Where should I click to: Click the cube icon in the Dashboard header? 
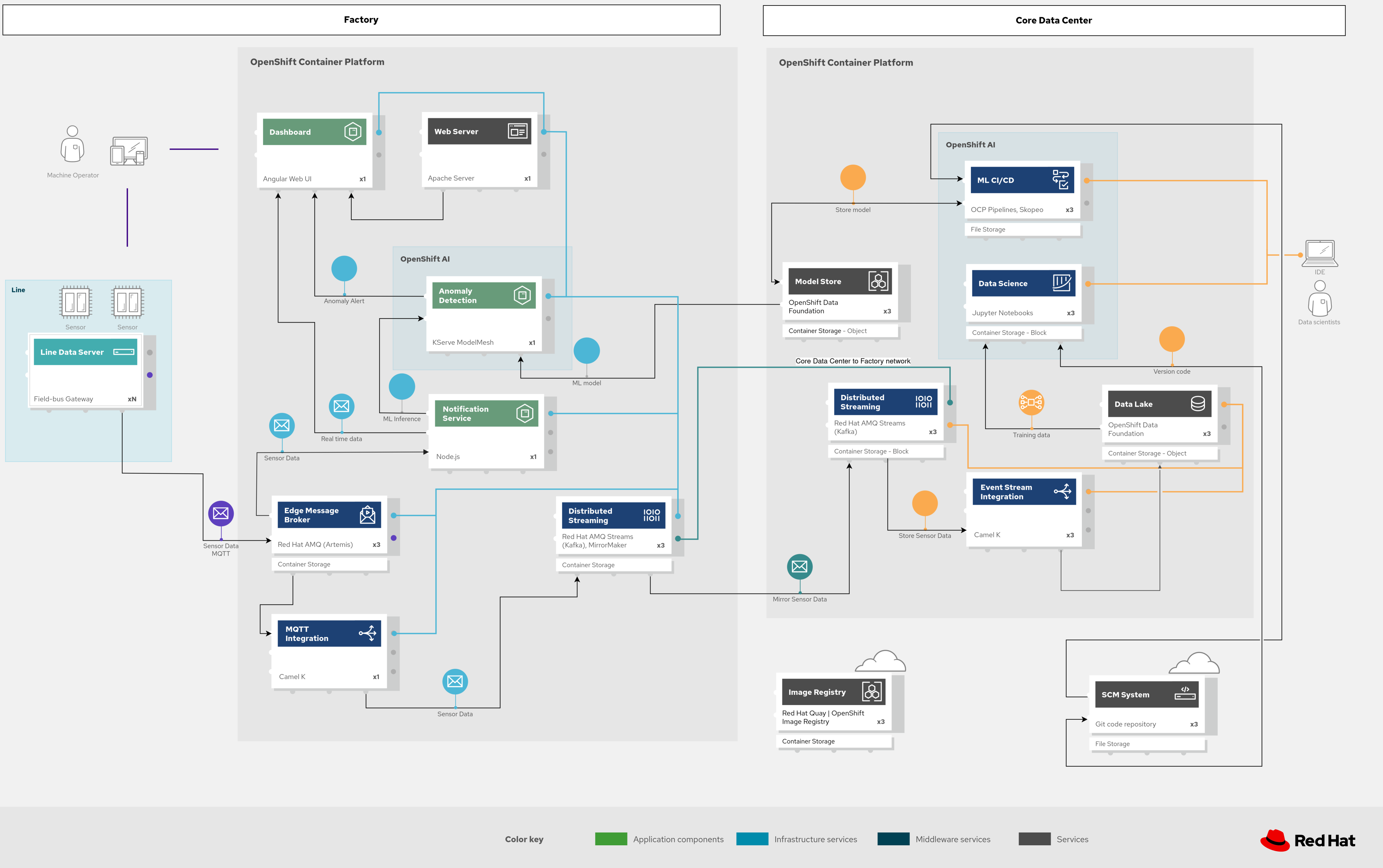[353, 131]
